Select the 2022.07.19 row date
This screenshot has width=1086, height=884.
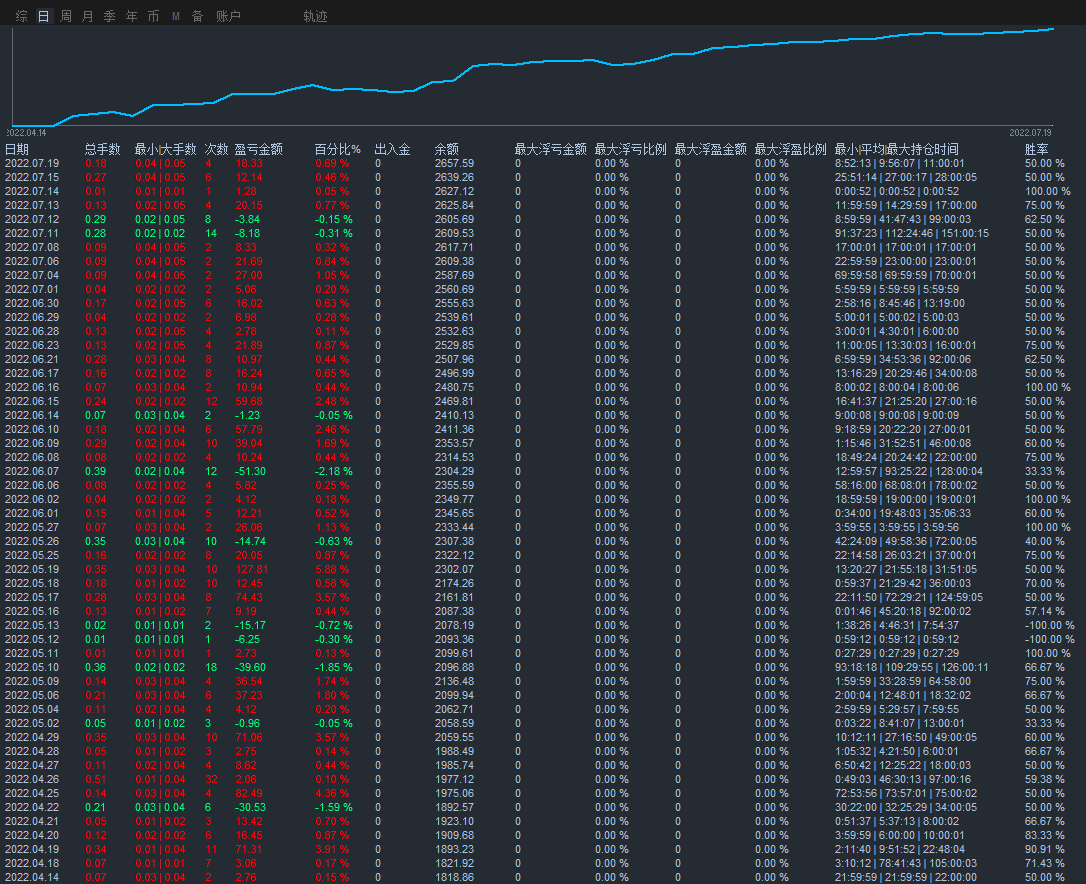[x=32, y=163]
